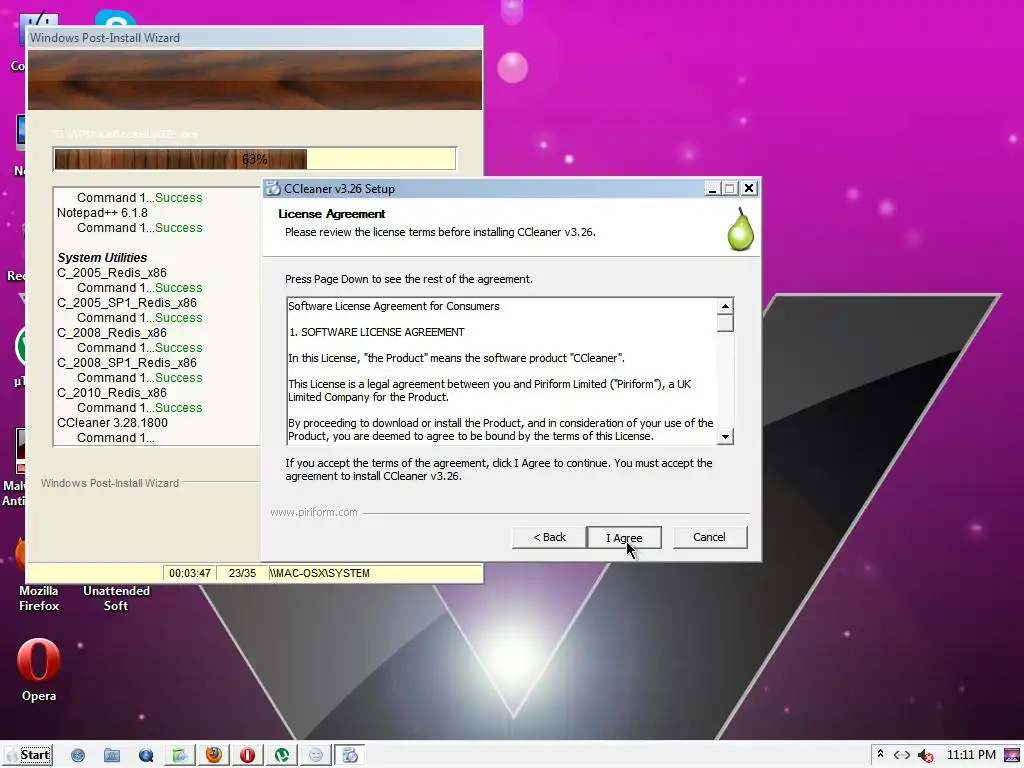Select 'C_2008_Redis_x86' log entry
This screenshot has width=1024, height=768.
point(112,333)
